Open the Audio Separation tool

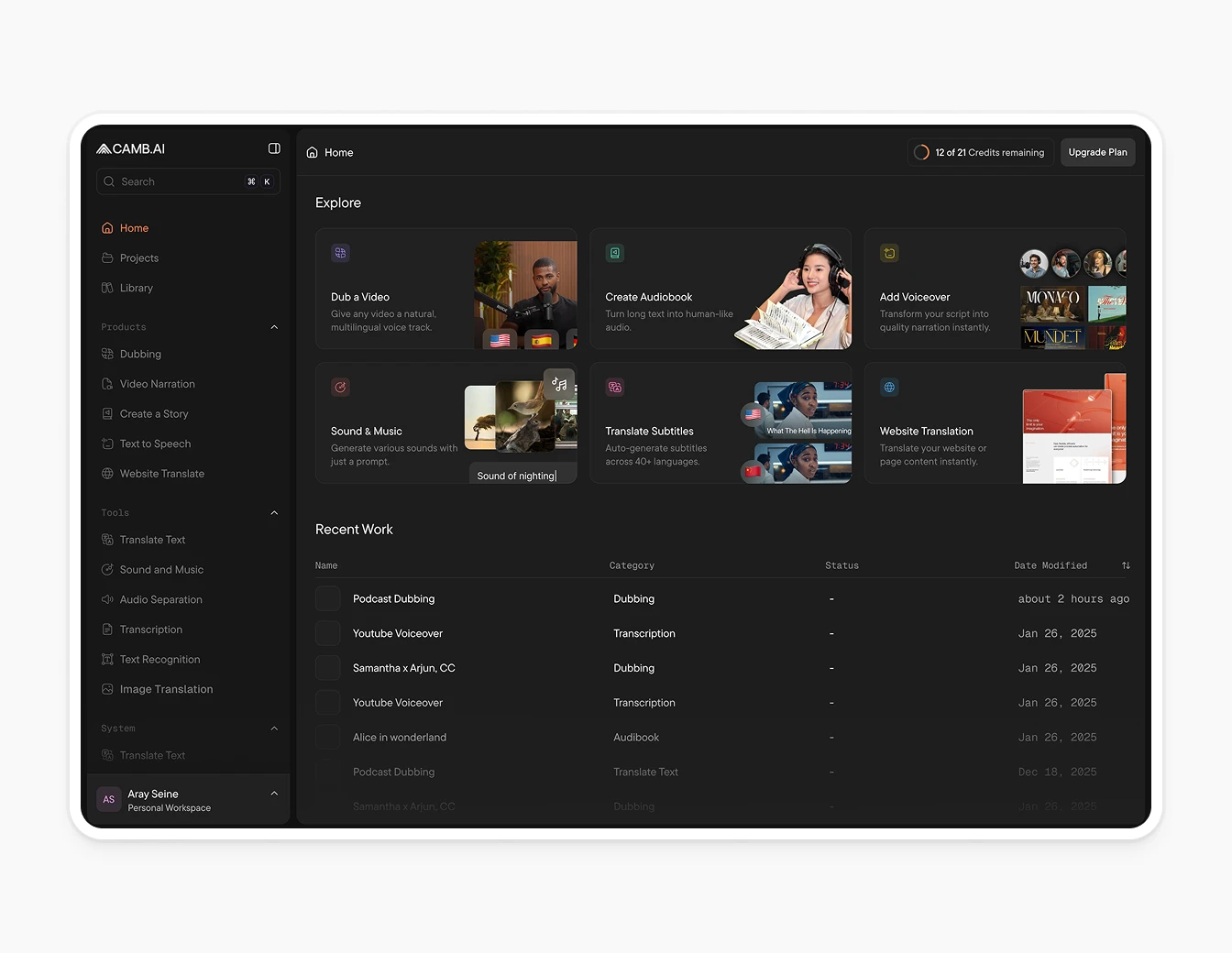tap(160, 599)
